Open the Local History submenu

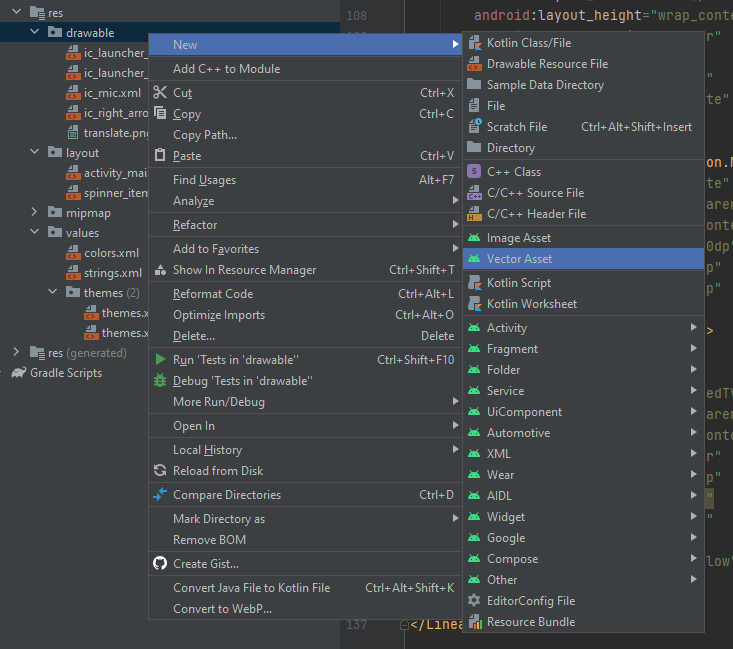[x=305, y=450]
